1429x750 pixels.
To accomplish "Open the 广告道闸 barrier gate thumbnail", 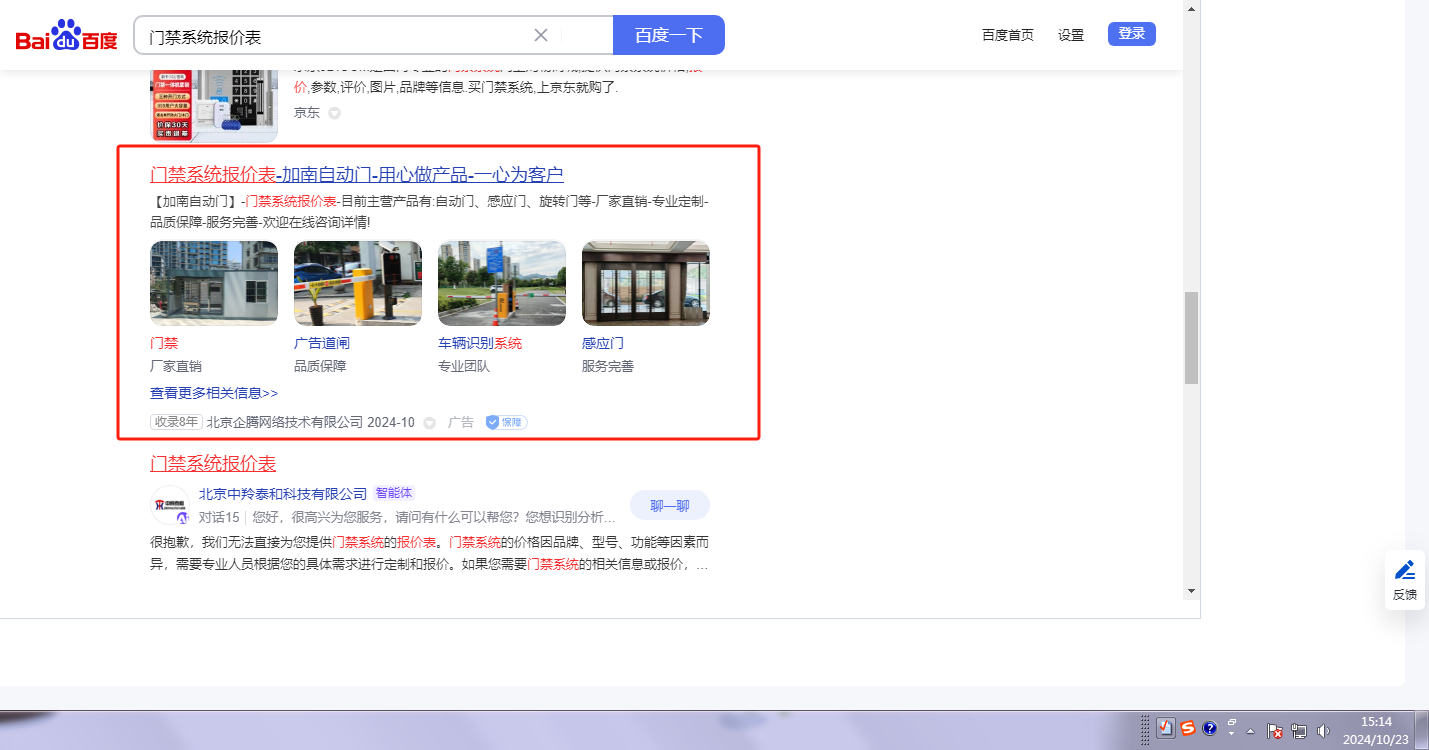I will [x=358, y=283].
